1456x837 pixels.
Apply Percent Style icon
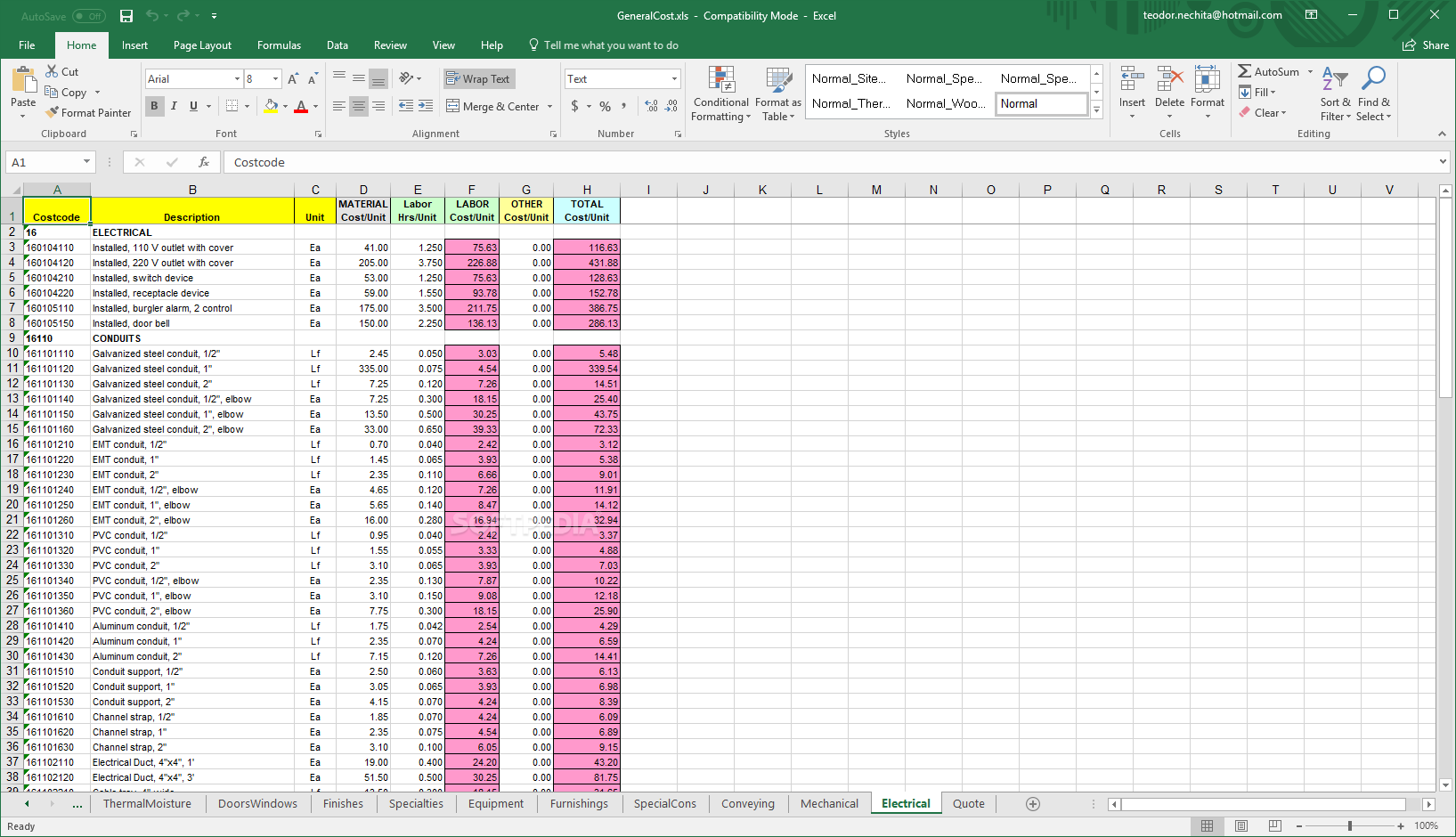[605, 106]
